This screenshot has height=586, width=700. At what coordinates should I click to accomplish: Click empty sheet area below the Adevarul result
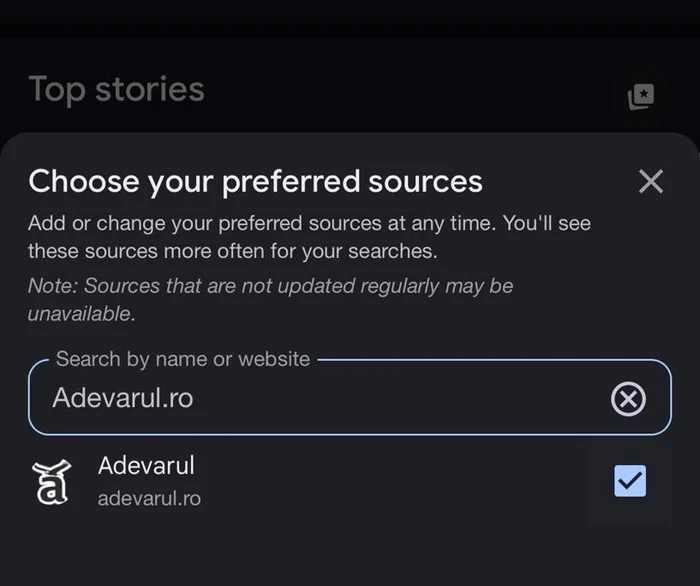(350, 551)
